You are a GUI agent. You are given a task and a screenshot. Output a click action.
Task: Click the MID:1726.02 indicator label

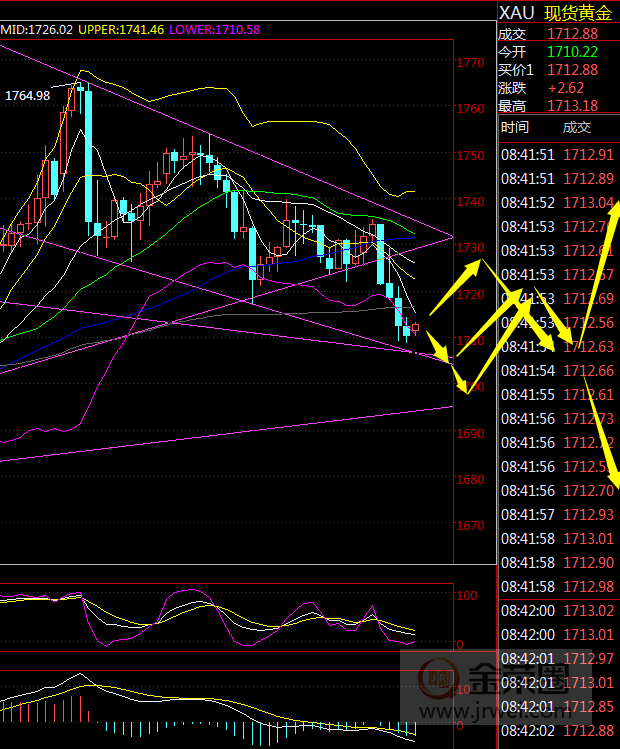(x=34, y=30)
